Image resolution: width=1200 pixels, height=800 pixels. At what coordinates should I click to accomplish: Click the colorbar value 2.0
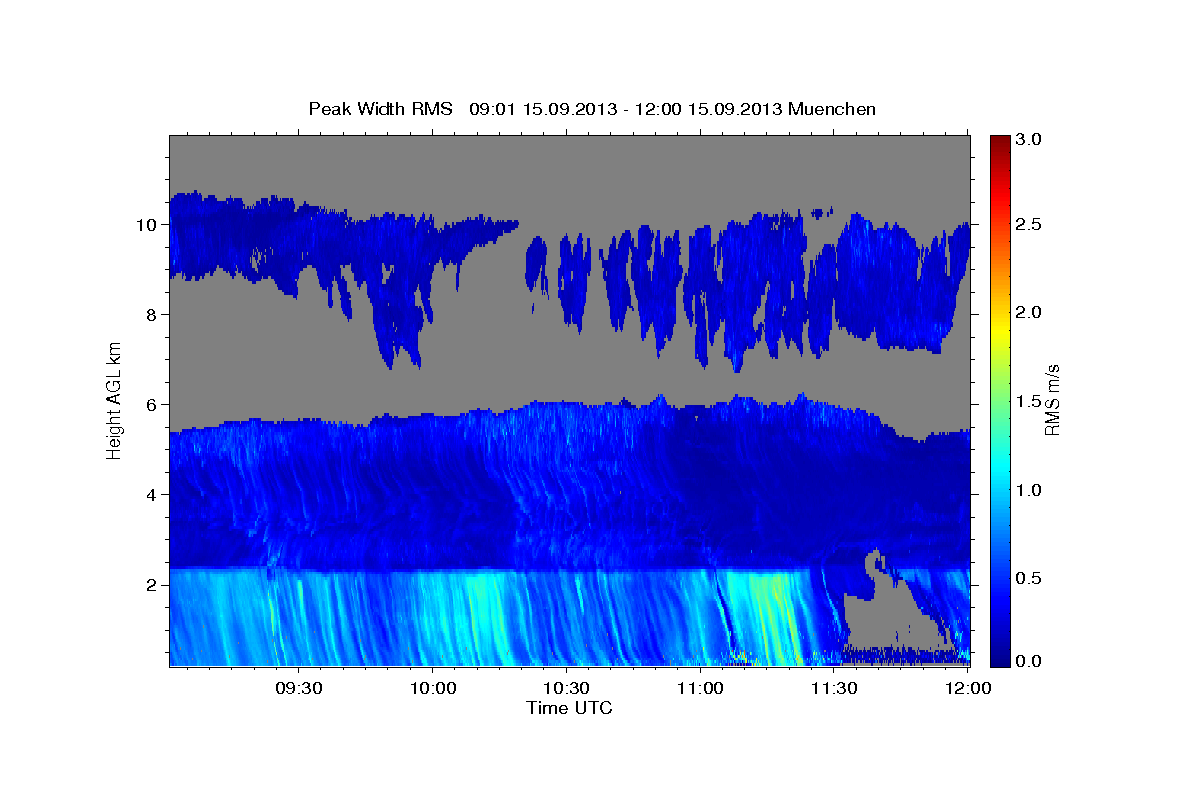1029,312
